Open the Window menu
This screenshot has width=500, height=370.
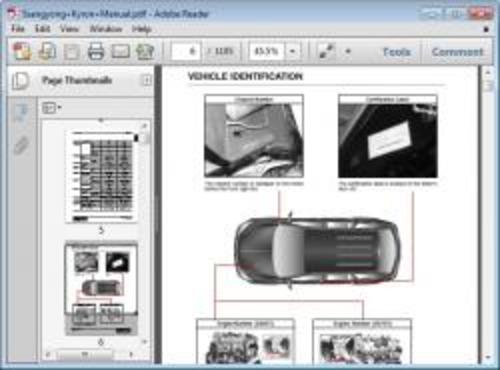click(106, 29)
